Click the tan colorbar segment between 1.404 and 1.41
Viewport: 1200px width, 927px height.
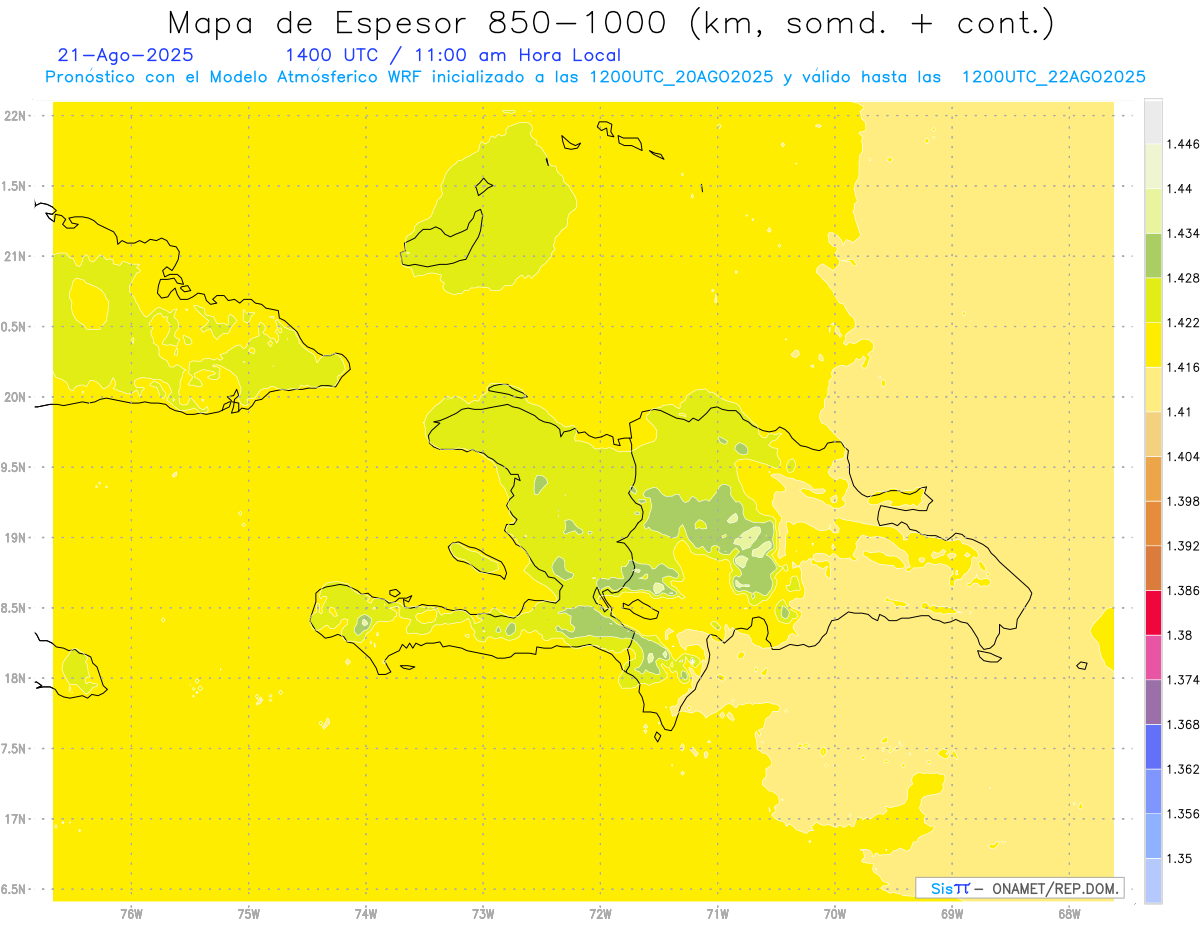(1153, 433)
